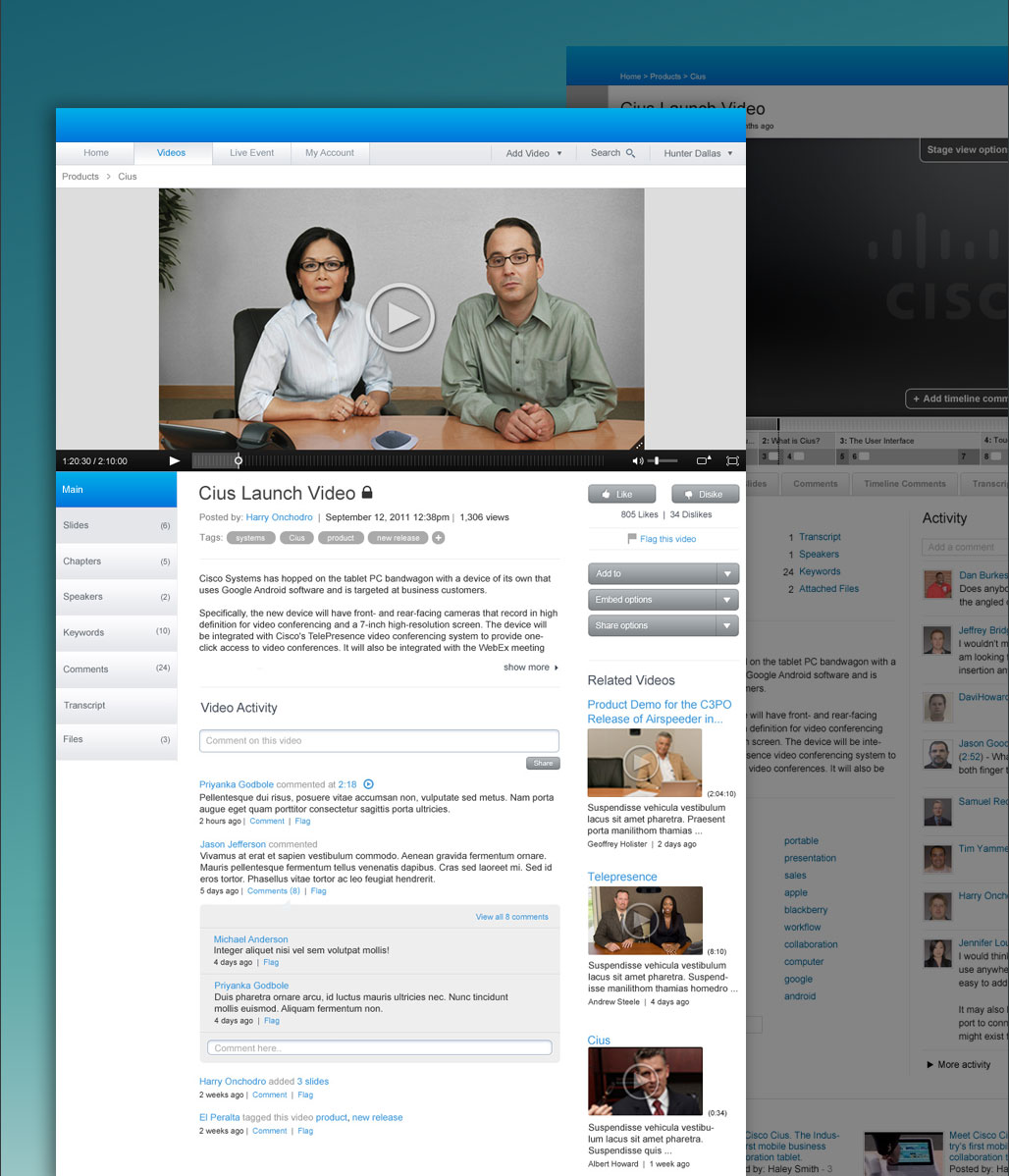1009x1176 pixels.
Task: Click View all 8 comments
Action: coord(511,917)
